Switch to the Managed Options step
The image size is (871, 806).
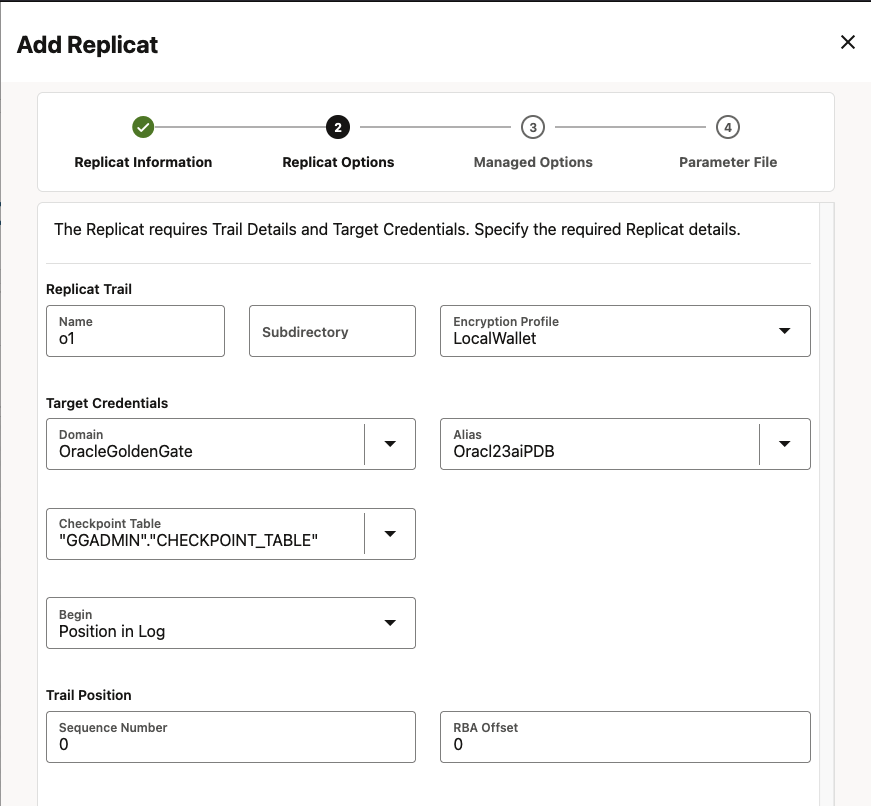click(x=532, y=162)
